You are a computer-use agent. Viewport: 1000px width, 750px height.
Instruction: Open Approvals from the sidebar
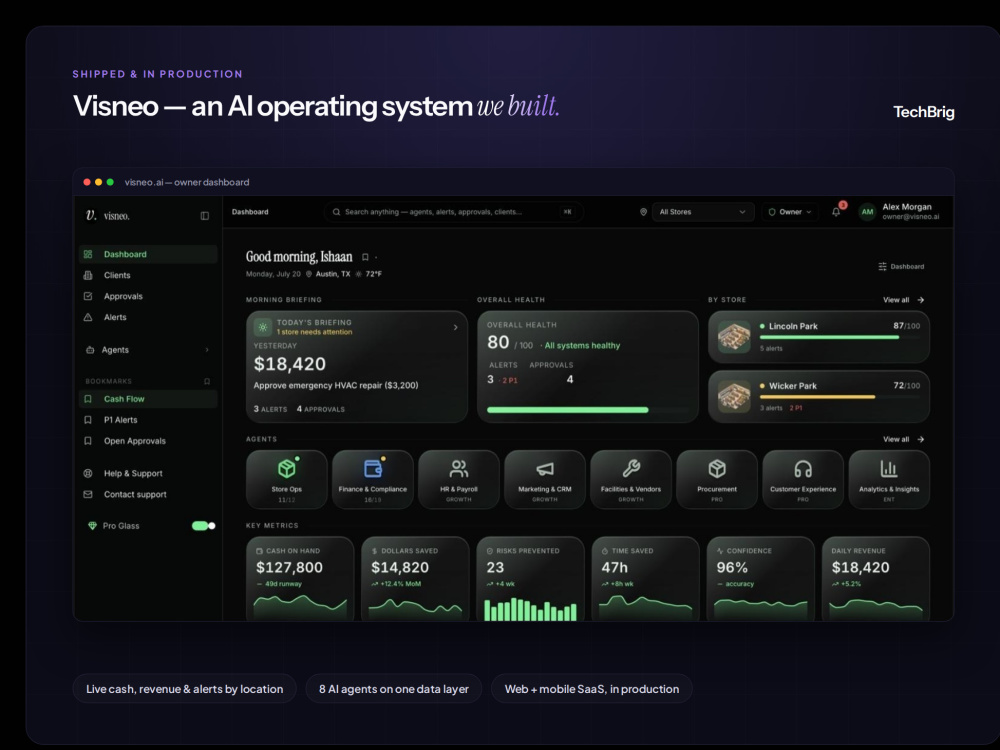click(148, 296)
